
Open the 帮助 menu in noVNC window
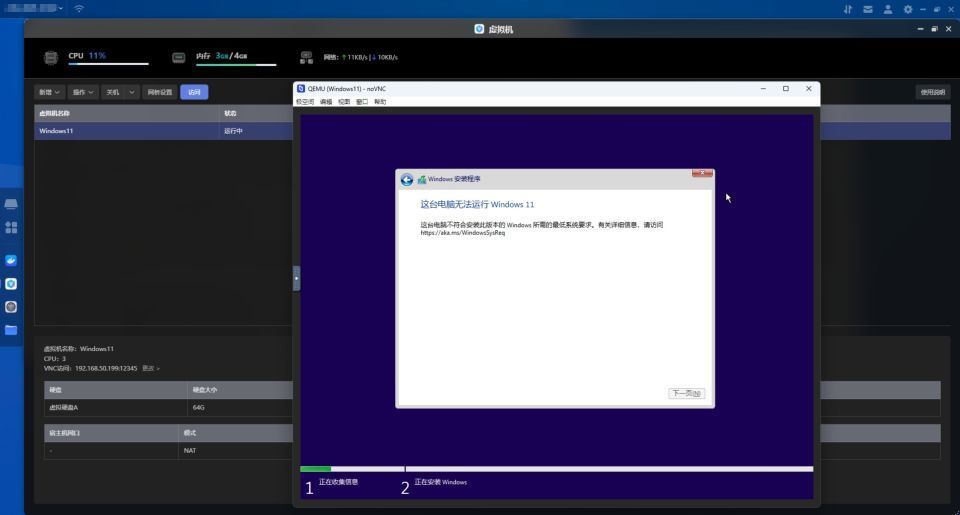[380, 102]
